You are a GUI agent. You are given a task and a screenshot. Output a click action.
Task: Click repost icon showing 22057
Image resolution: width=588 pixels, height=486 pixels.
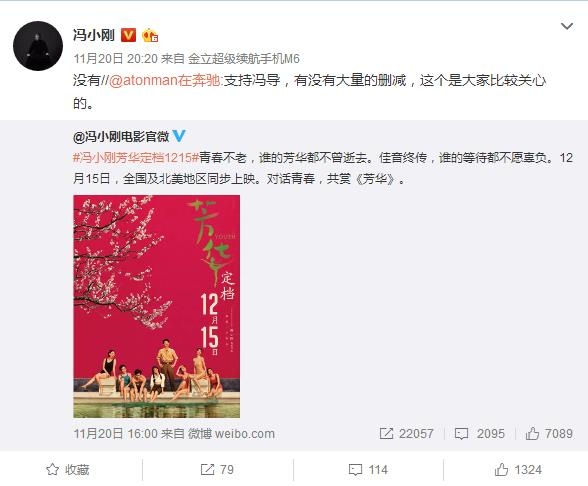pos(386,434)
